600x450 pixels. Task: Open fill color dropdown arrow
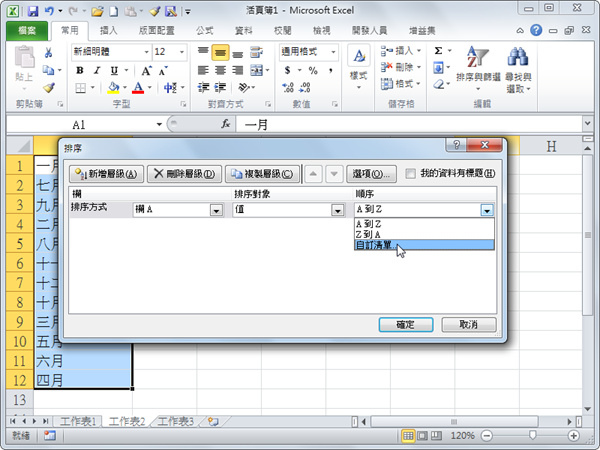[x=125, y=88]
